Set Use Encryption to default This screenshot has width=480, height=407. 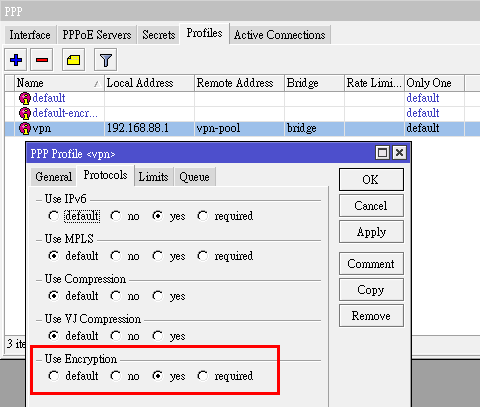coord(53,376)
